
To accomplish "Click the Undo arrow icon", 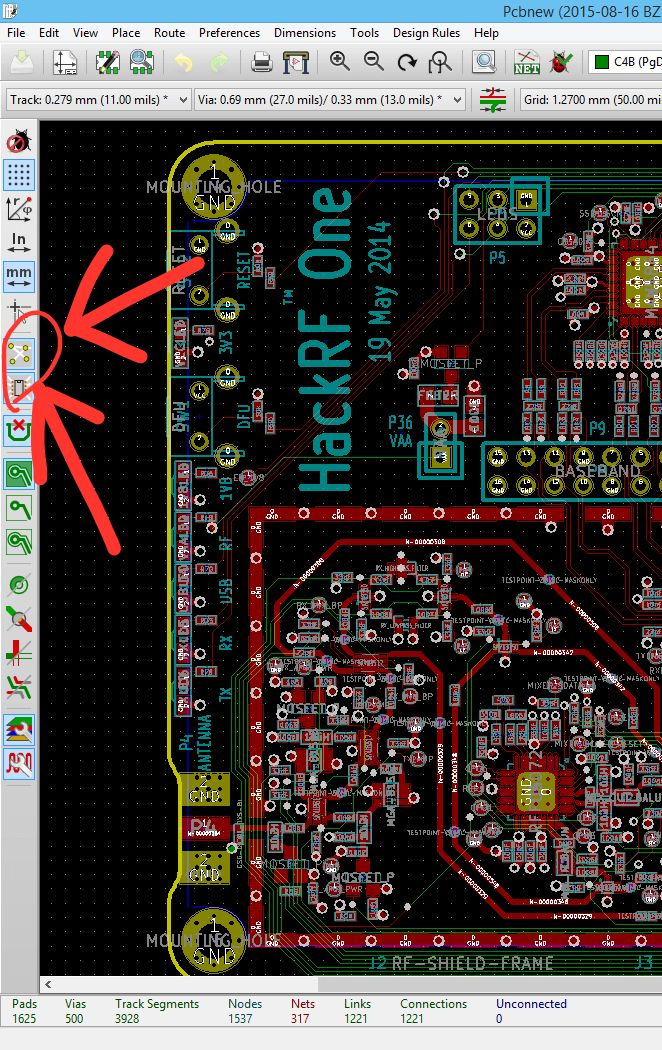I will tap(183, 62).
